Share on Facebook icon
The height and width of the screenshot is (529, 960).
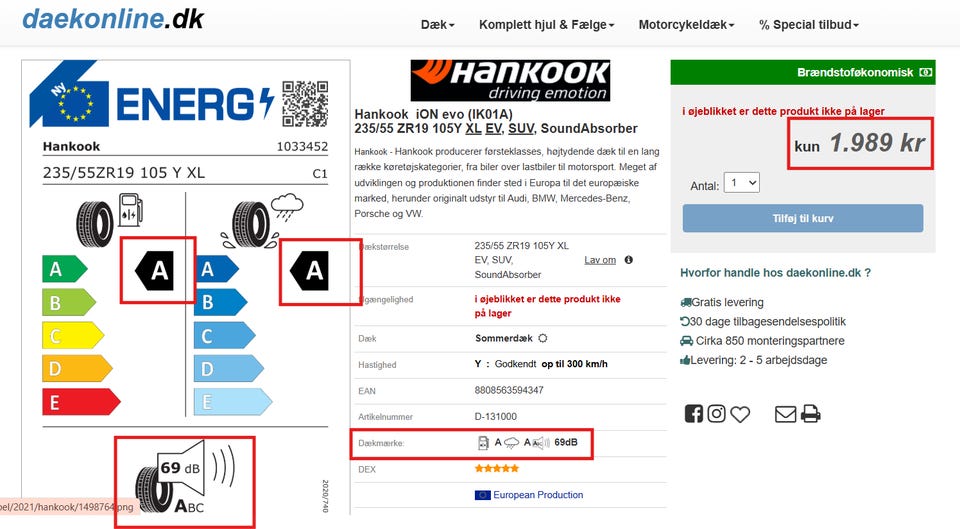(694, 414)
